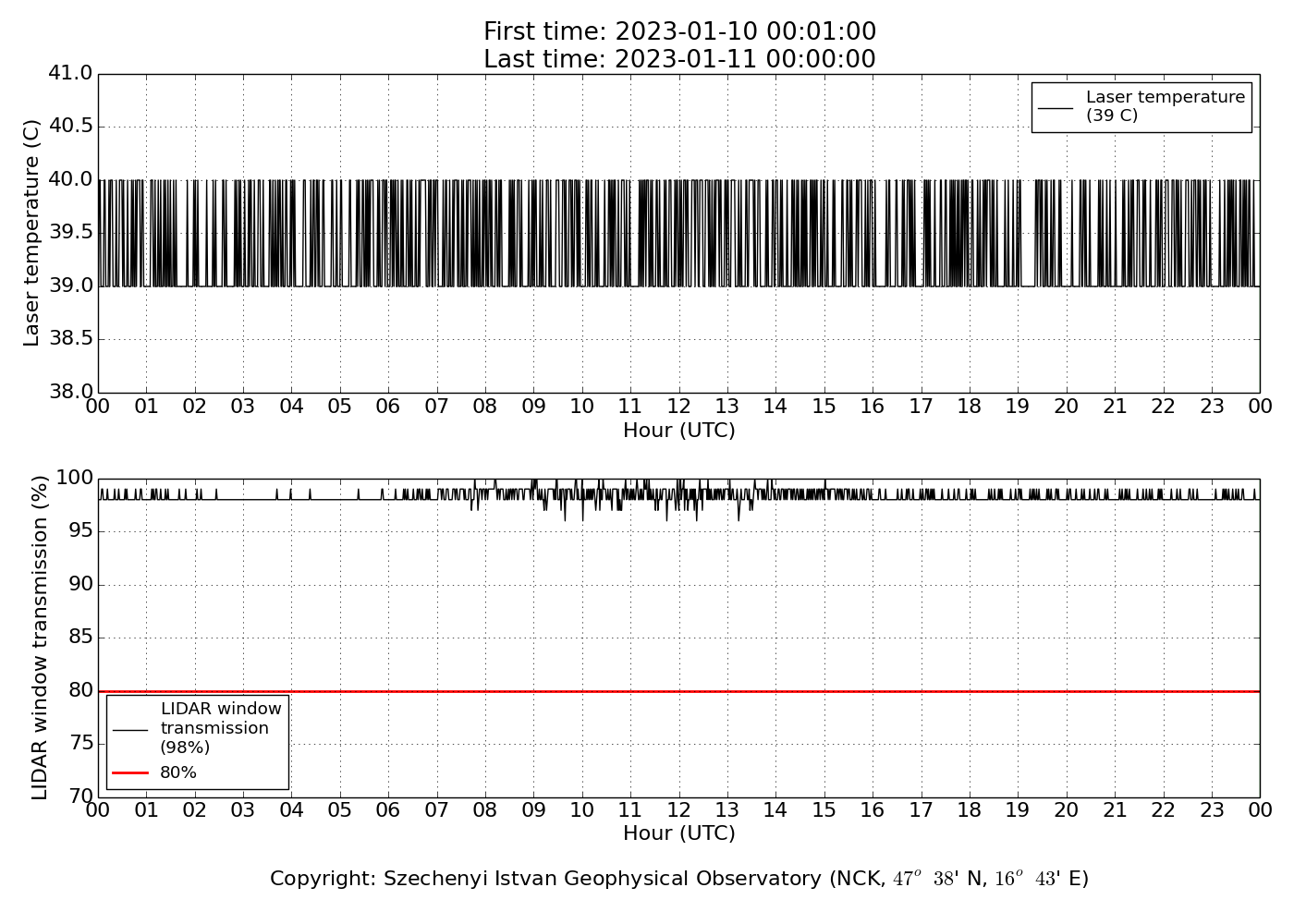The width and height of the screenshot is (1294, 924).
Task: Click the 'First time: 2023-01-10 00:01:00' title line
Action: point(679,32)
